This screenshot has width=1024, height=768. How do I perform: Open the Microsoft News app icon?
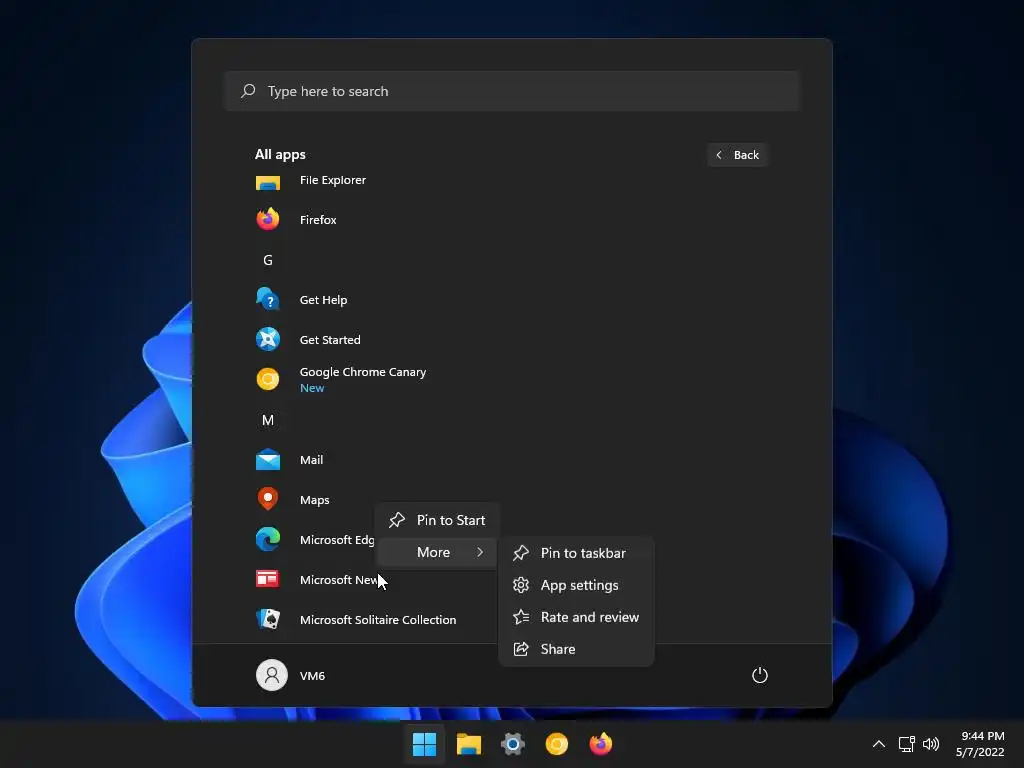(268, 579)
